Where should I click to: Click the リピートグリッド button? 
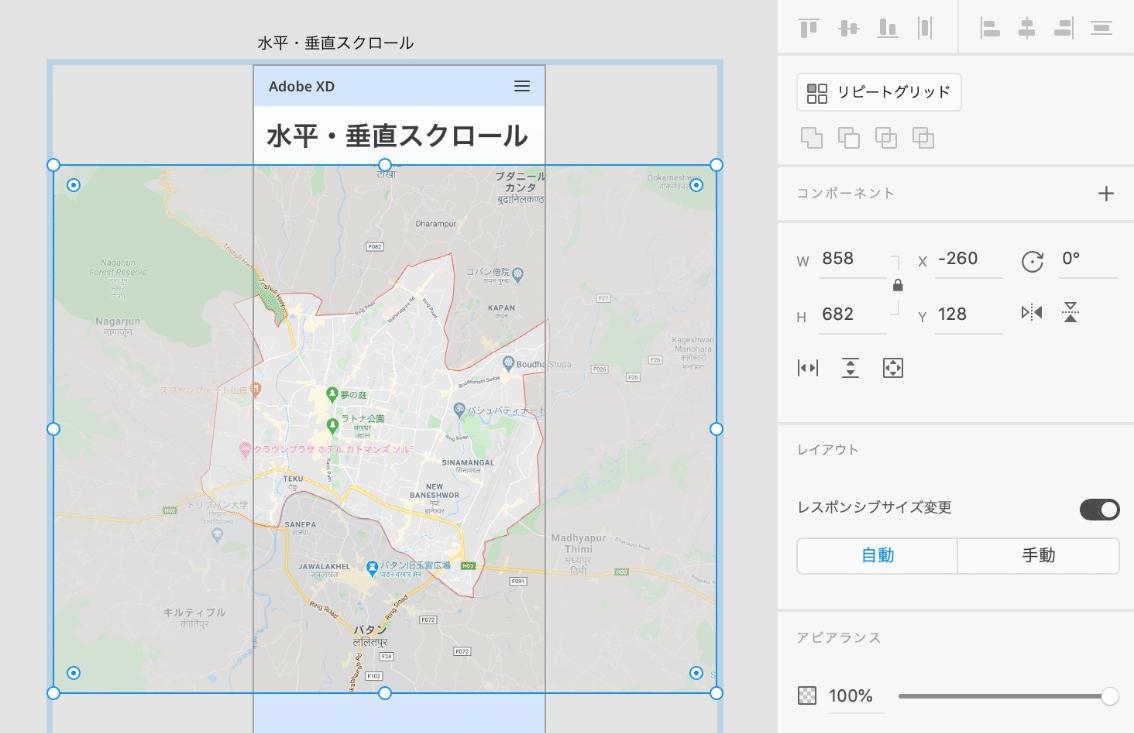tap(879, 92)
